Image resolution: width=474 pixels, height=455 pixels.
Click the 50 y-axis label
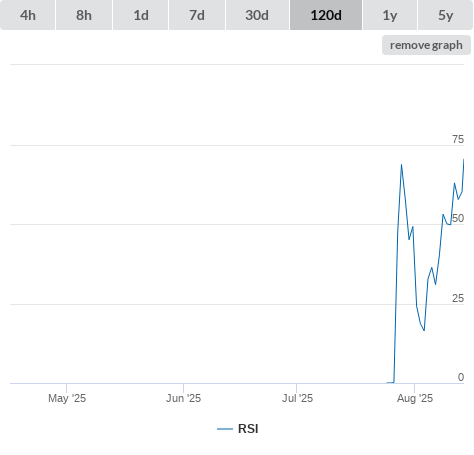coord(458,218)
